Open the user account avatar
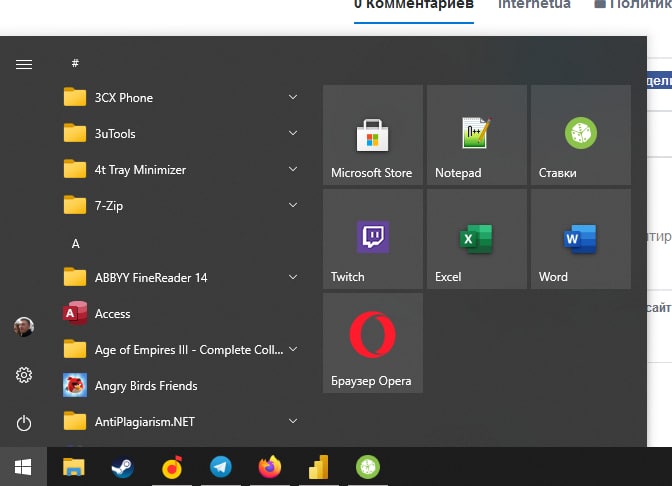 pos(24,327)
